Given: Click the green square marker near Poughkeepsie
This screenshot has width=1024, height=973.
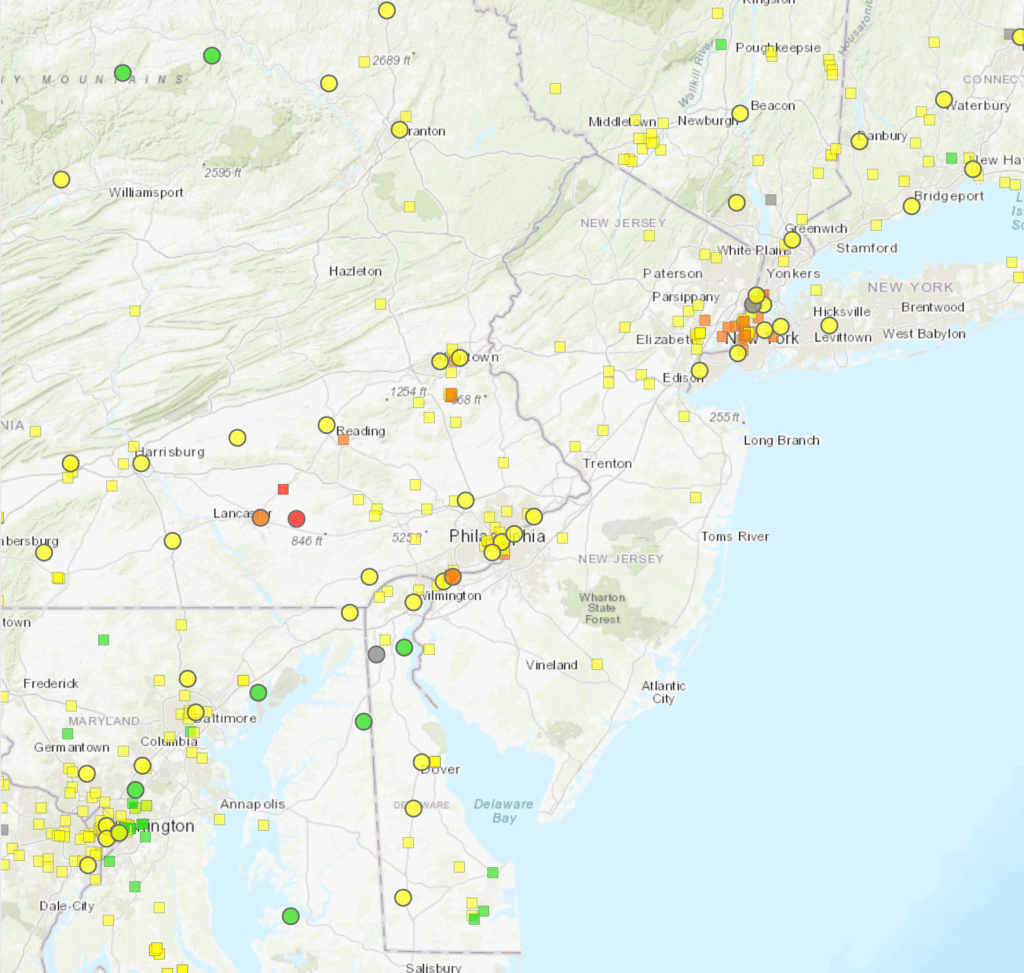Looking at the screenshot, I should (721, 44).
